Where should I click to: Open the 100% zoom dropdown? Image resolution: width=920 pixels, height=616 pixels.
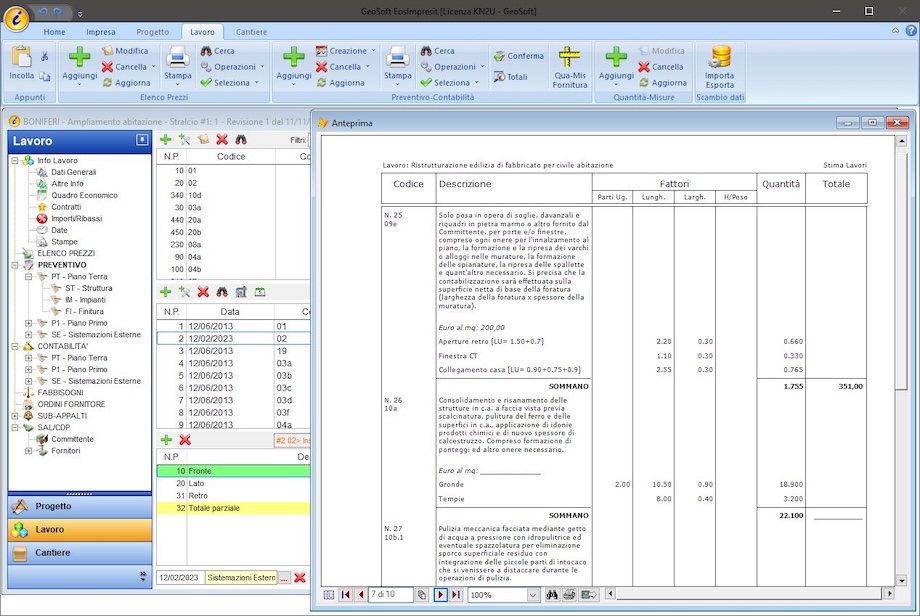533,595
